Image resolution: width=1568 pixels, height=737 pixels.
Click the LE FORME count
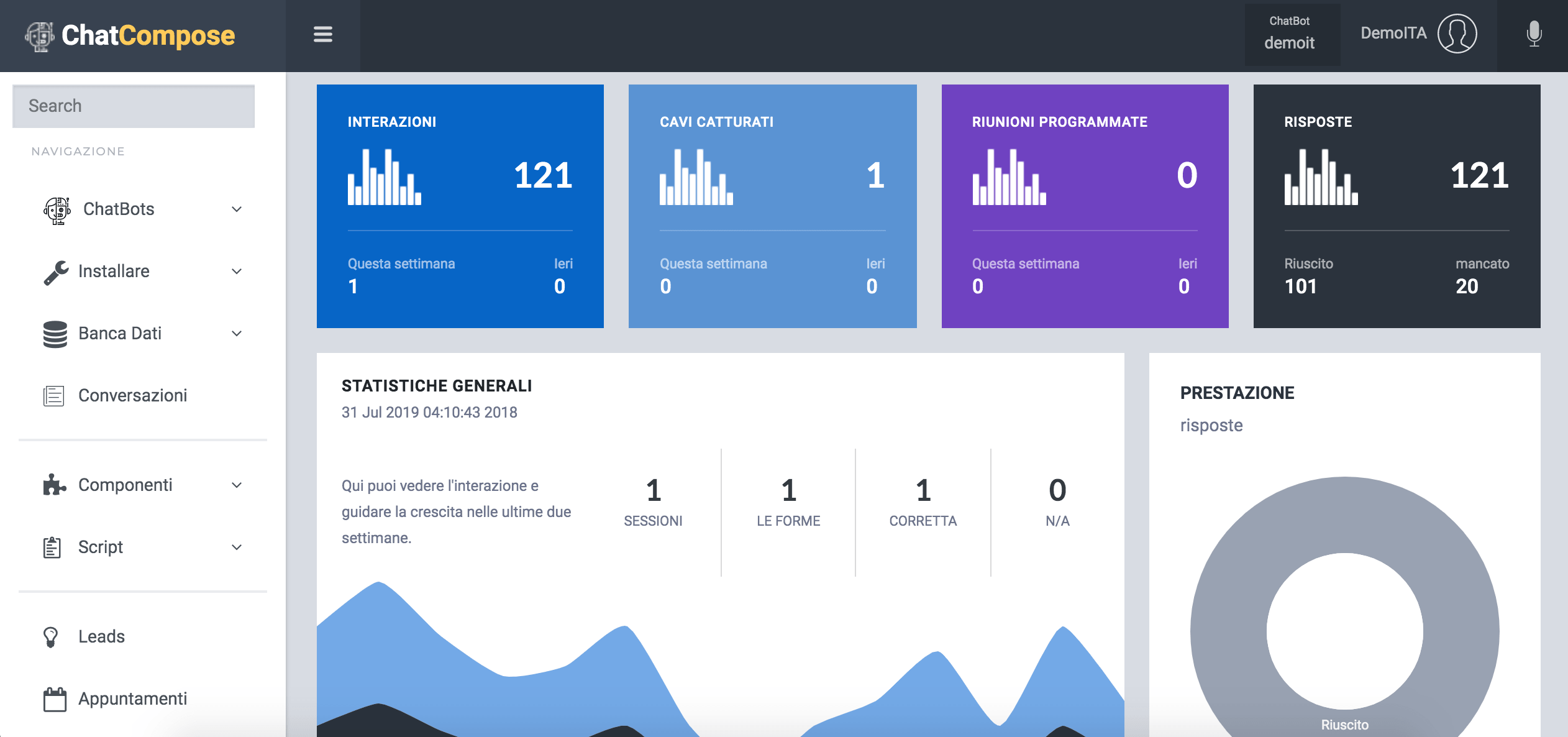(788, 491)
